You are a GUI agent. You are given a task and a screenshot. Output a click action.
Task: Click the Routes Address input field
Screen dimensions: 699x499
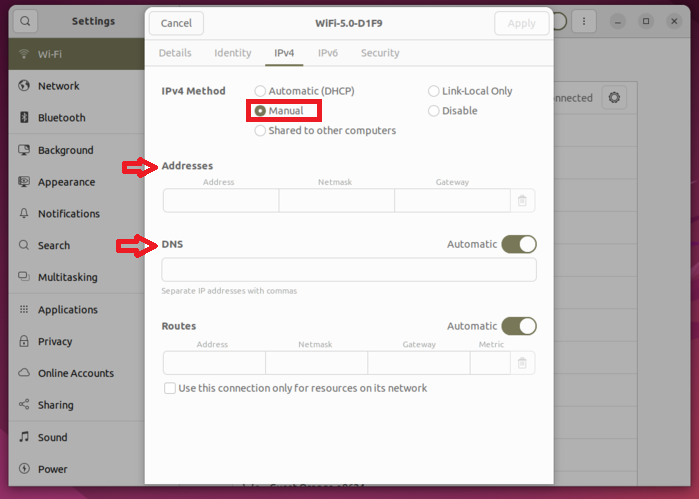click(214, 363)
